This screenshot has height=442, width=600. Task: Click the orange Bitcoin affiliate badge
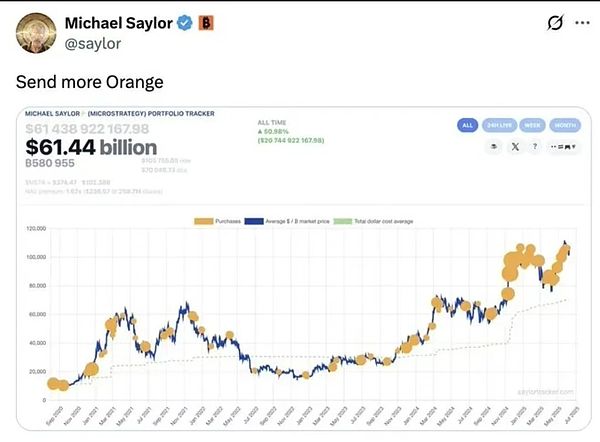tap(205, 22)
